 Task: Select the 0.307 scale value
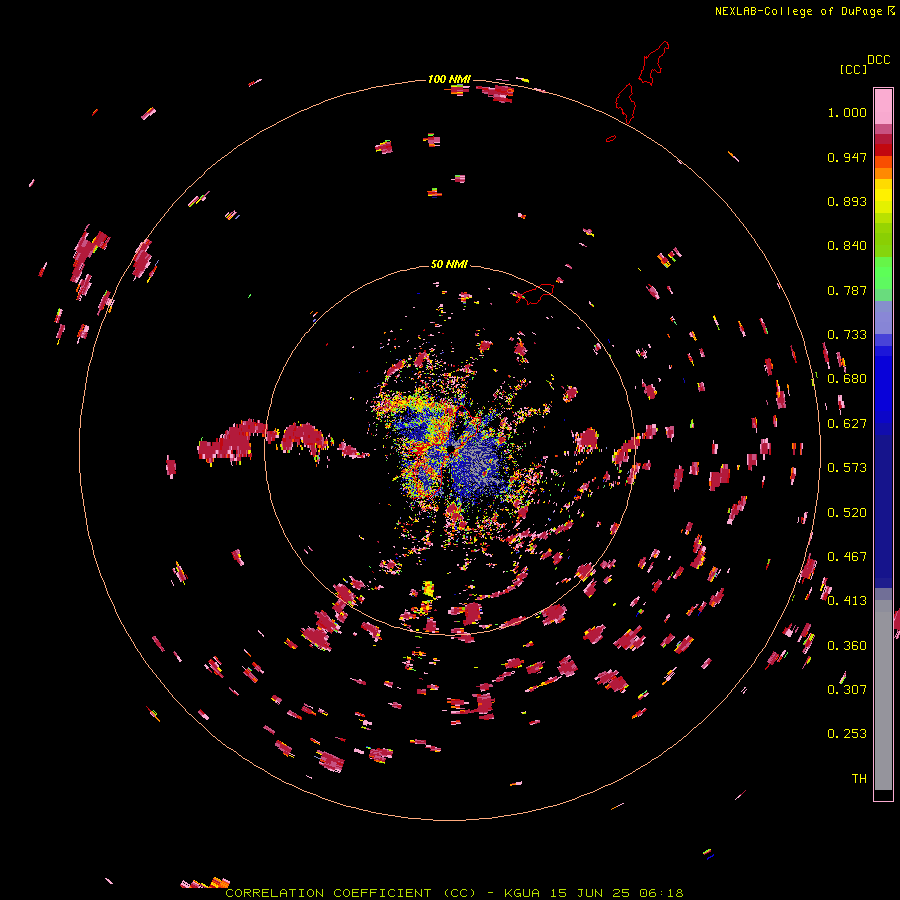847,690
